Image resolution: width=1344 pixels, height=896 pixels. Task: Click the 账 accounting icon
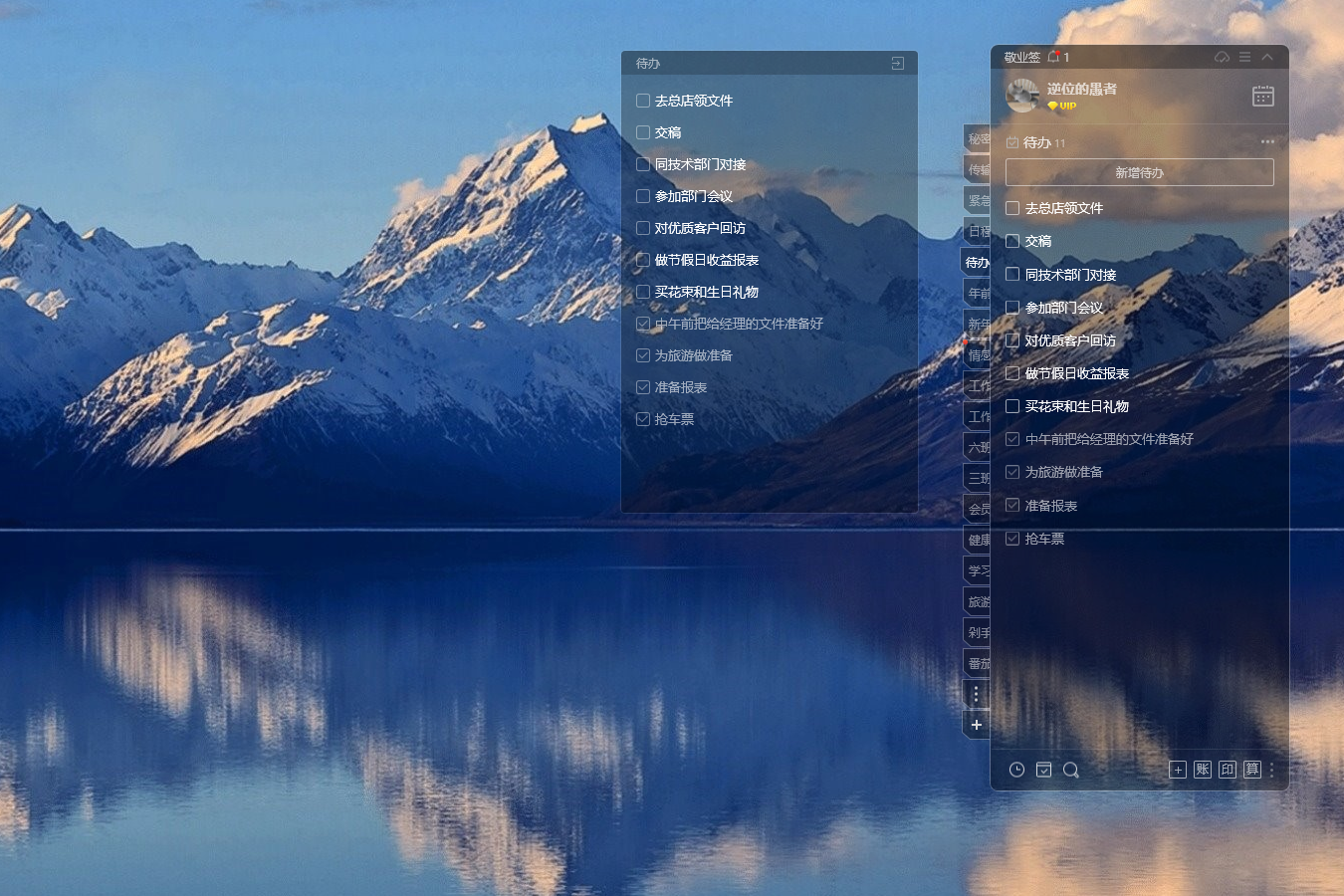(1203, 770)
